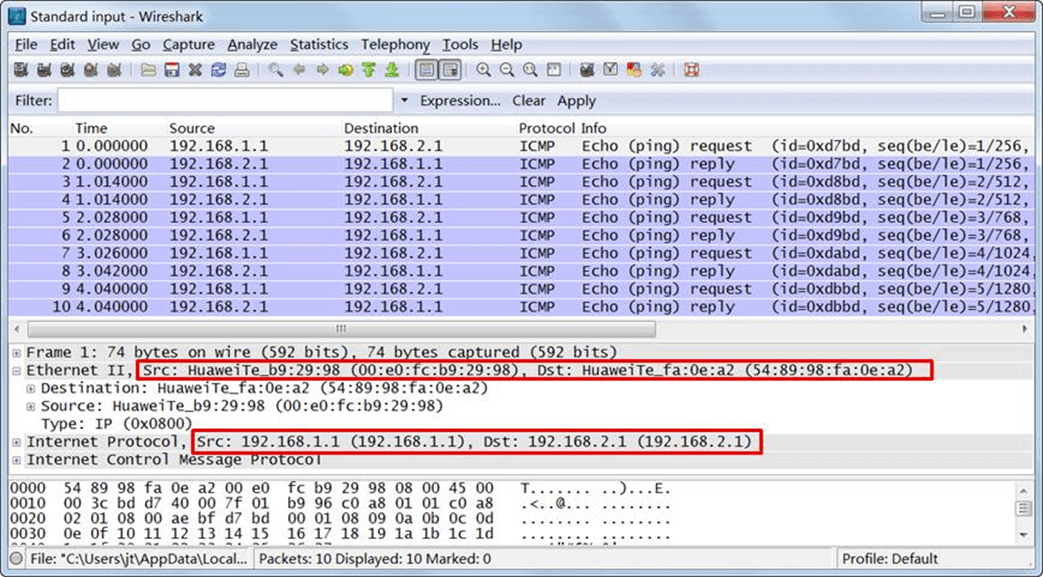Expand the Frame 1 tree node
This screenshot has width=1043, height=577.
(x=17, y=353)
